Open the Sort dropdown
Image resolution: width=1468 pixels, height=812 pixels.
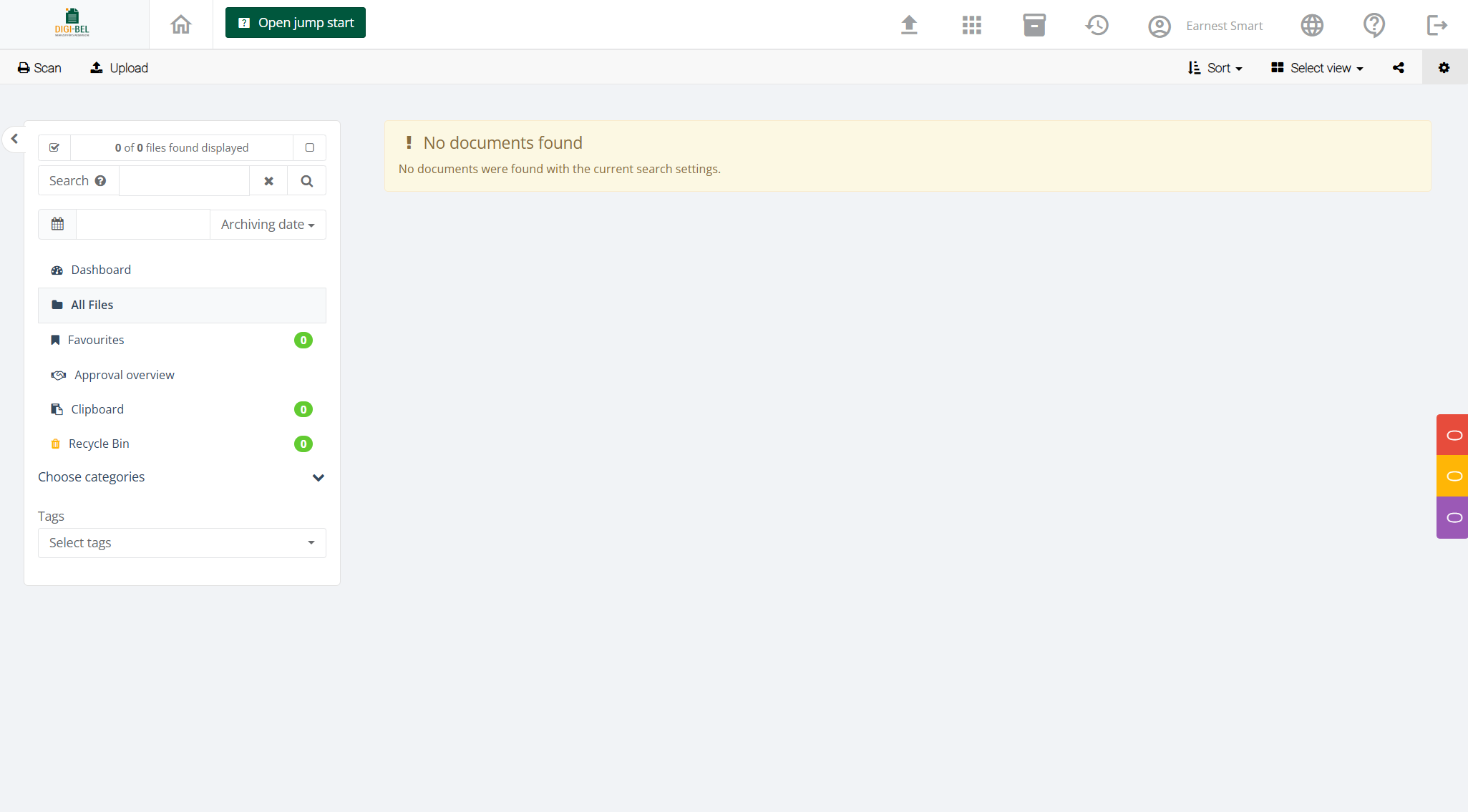point(1215,68)
